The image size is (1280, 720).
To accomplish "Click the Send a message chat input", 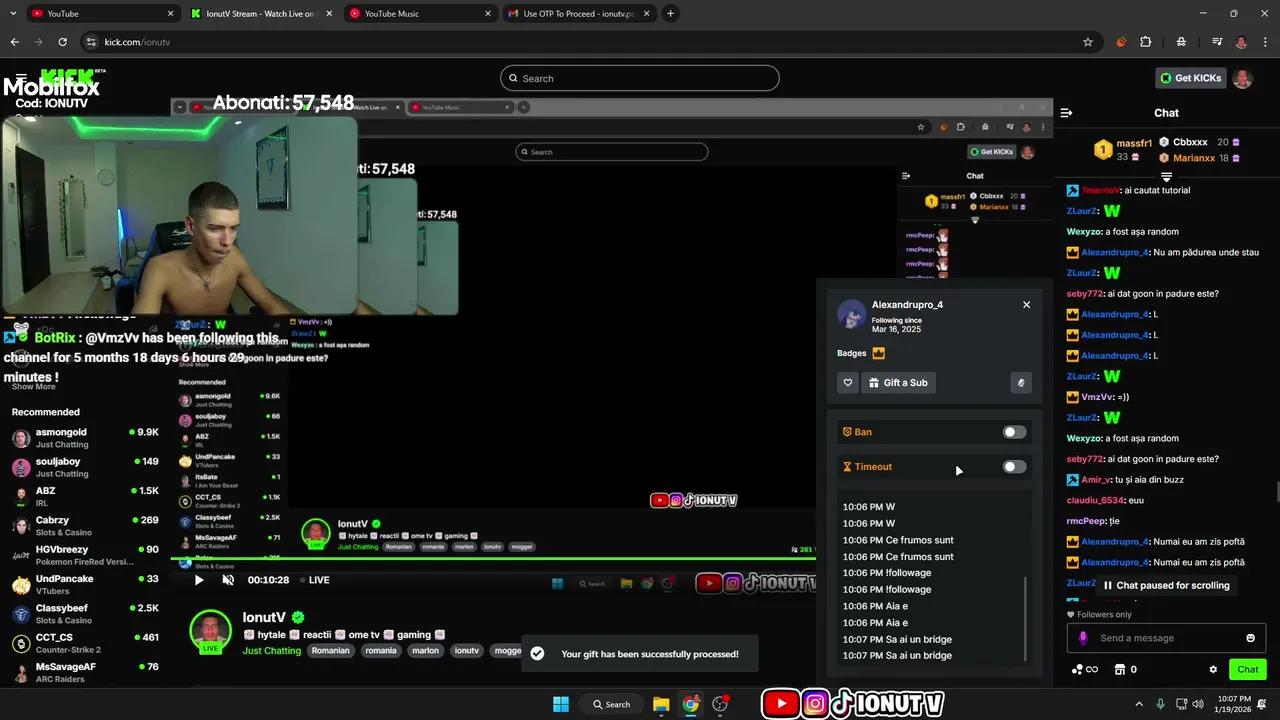I will coord(1166,638).
